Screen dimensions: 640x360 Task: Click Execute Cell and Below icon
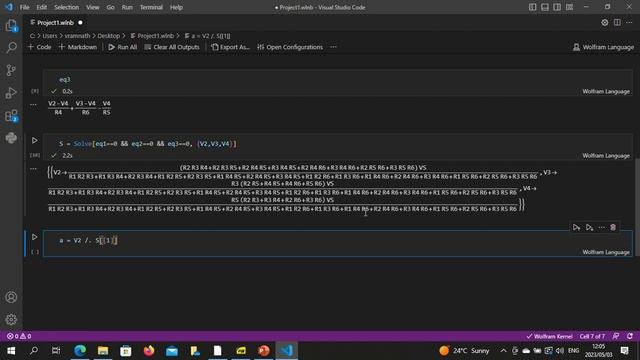(x=589, y=227)
